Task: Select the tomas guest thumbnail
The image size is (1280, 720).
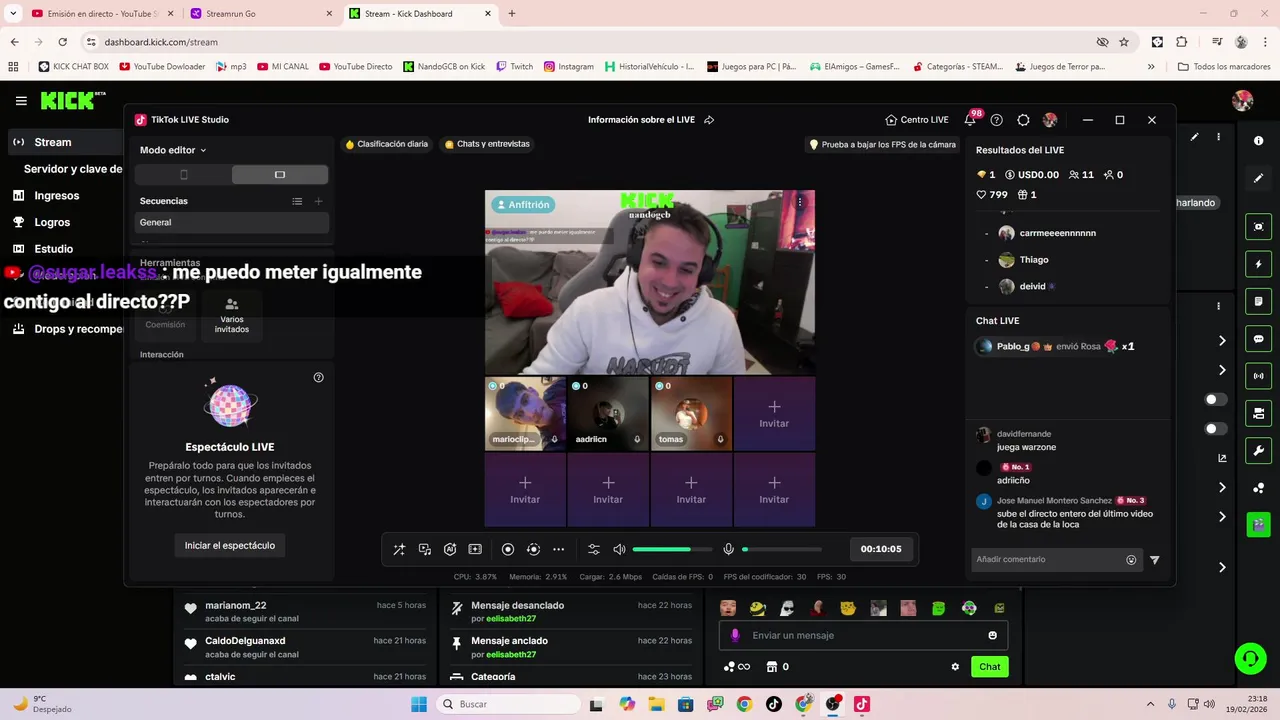Action: coord(691,412)
